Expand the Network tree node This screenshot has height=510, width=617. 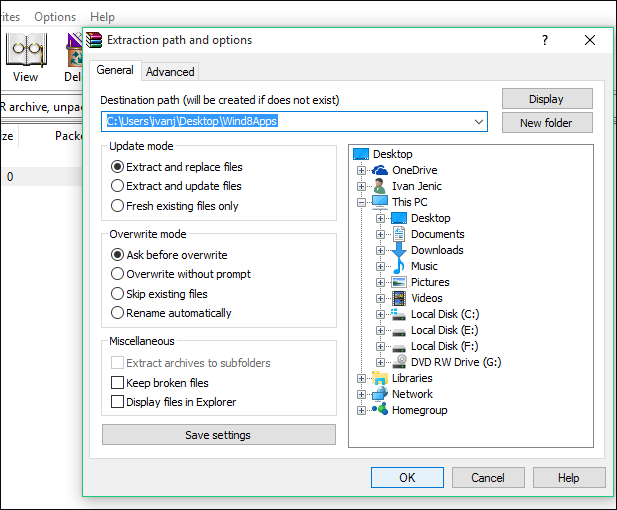361,394
